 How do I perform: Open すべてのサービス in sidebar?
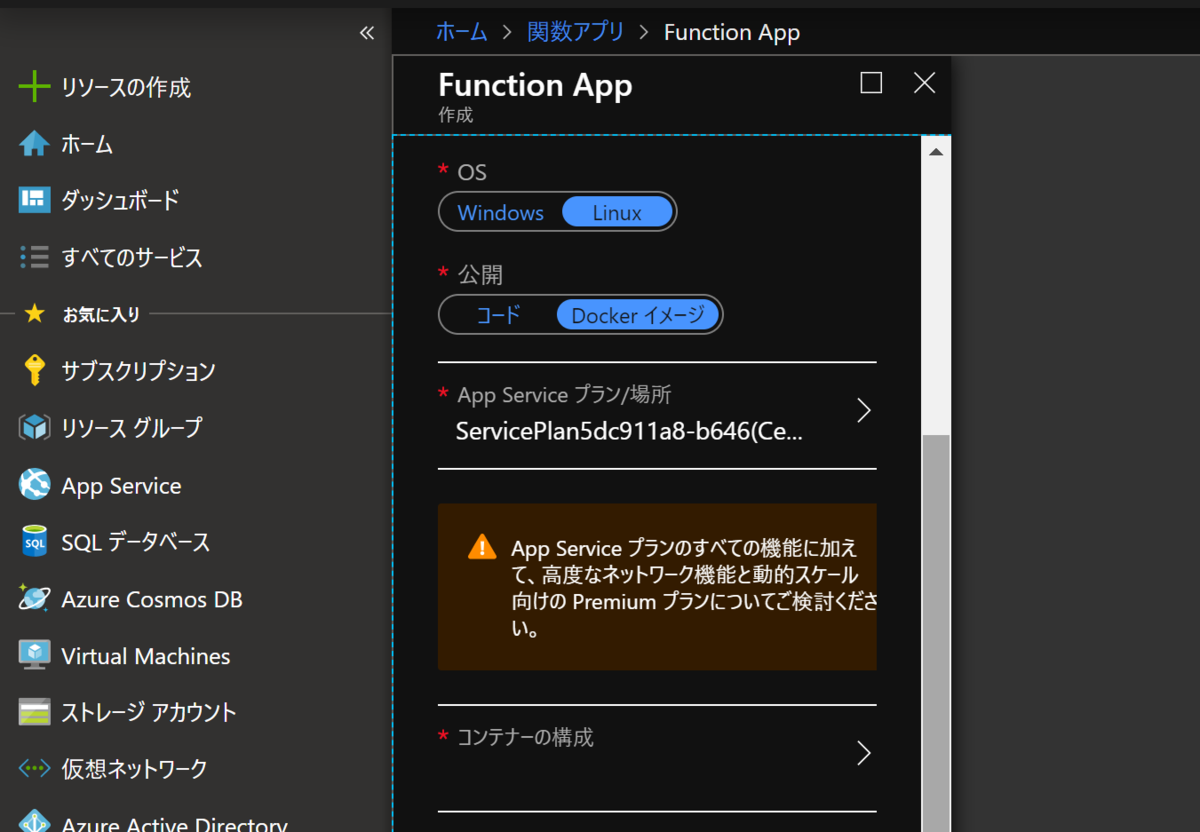132,257
